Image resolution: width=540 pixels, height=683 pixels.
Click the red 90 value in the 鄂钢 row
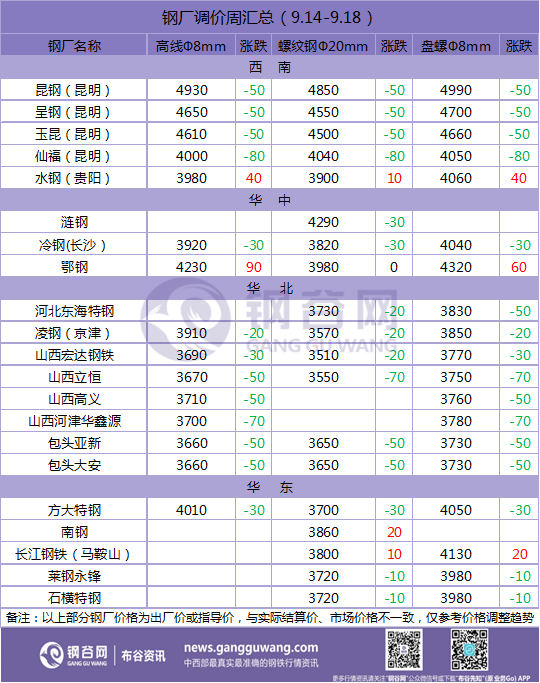click(254, 267)
